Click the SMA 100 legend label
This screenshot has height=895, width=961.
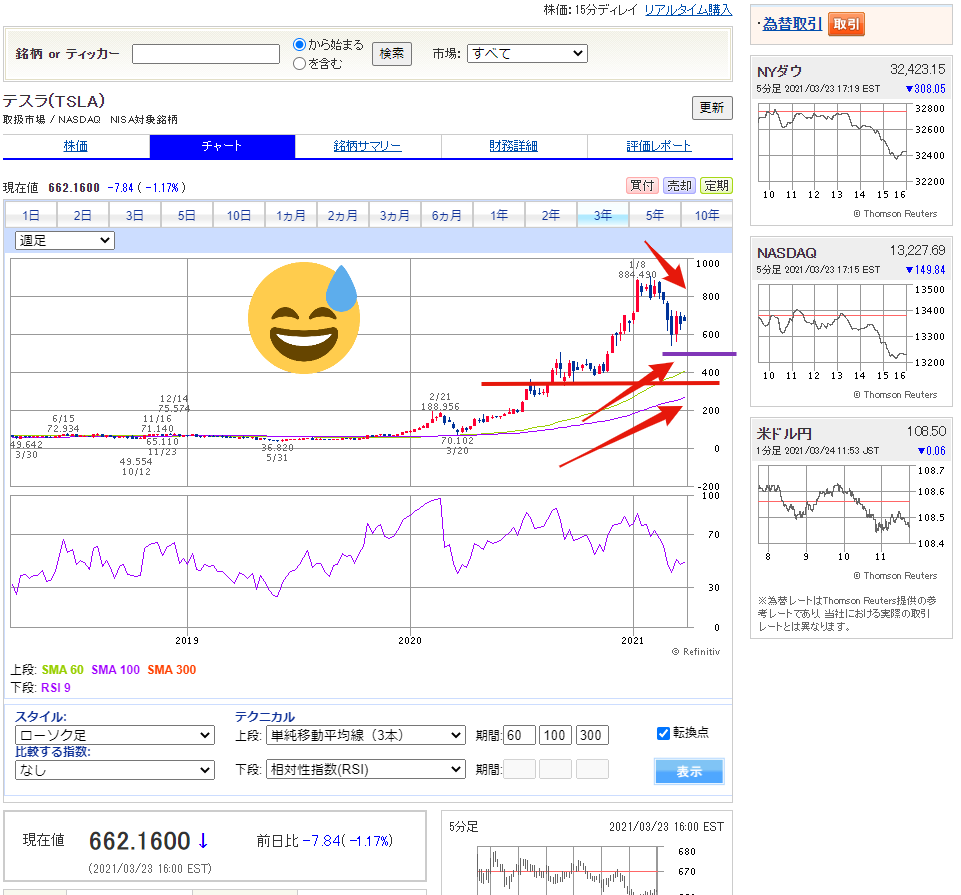(x=116, y=670)
